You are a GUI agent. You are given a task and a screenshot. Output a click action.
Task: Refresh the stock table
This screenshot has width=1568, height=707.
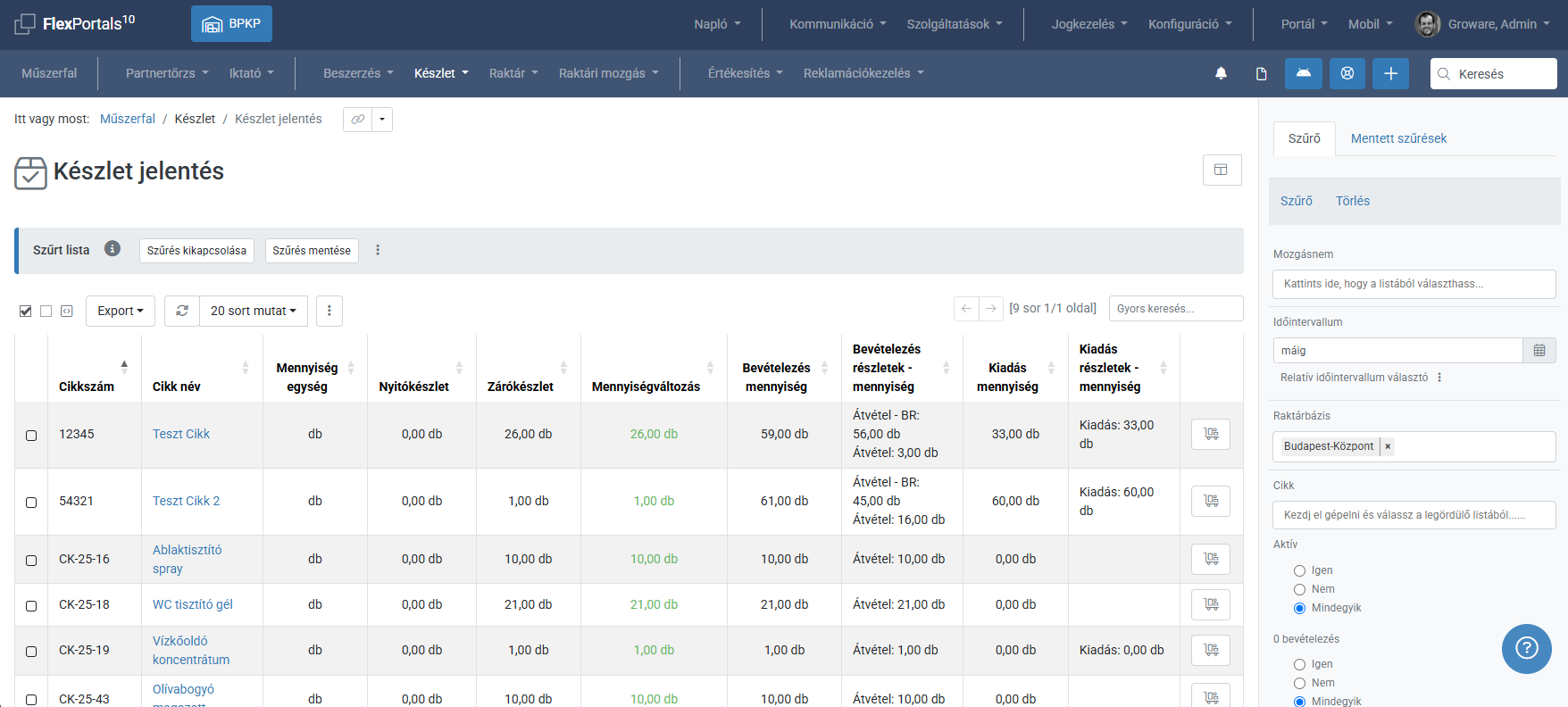click(x=182, y=311)
